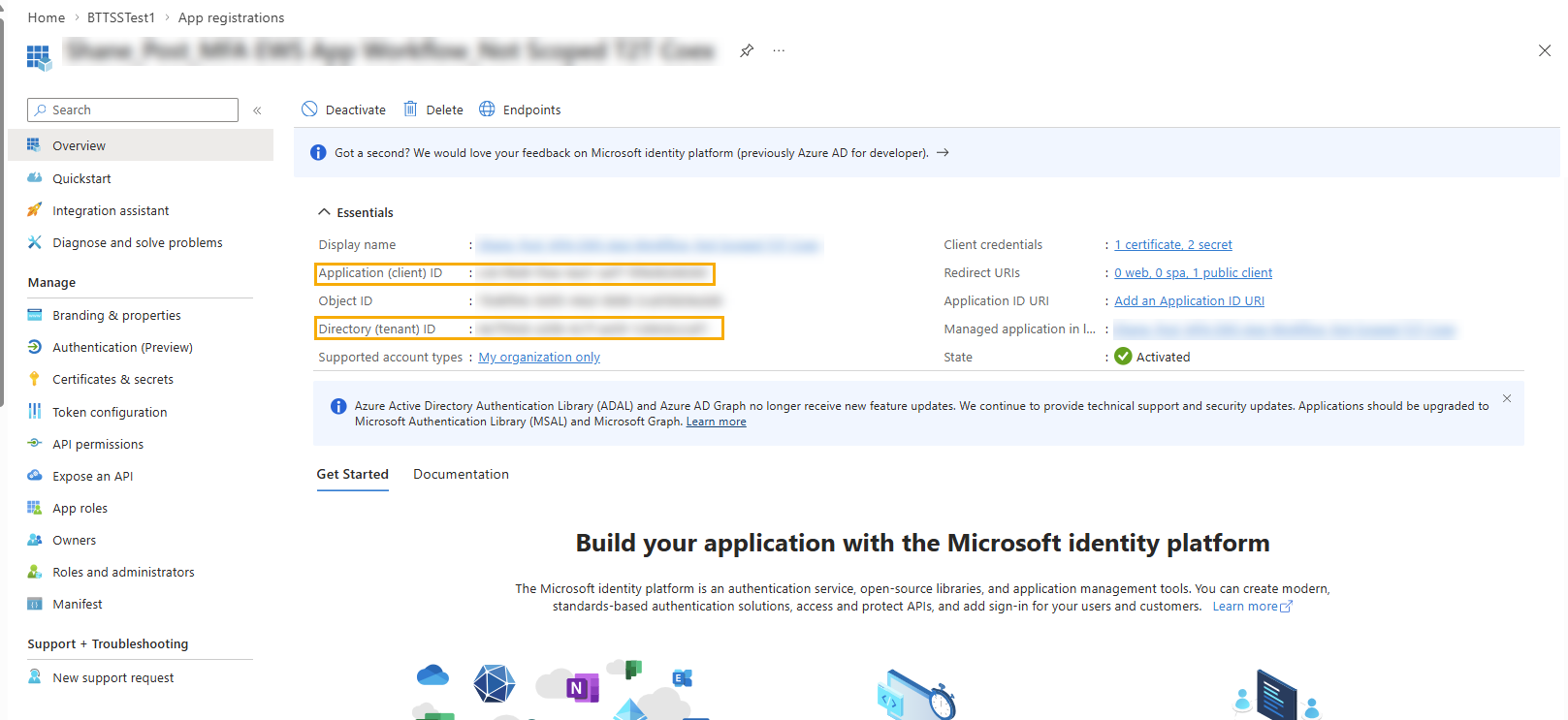1568x720 pixels.
Task: Switch to the Documentation tab
Action: click(x=461, y=474)
